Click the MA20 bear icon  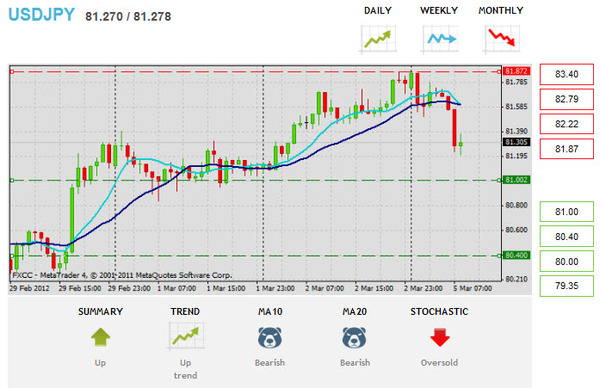(354, 337)
